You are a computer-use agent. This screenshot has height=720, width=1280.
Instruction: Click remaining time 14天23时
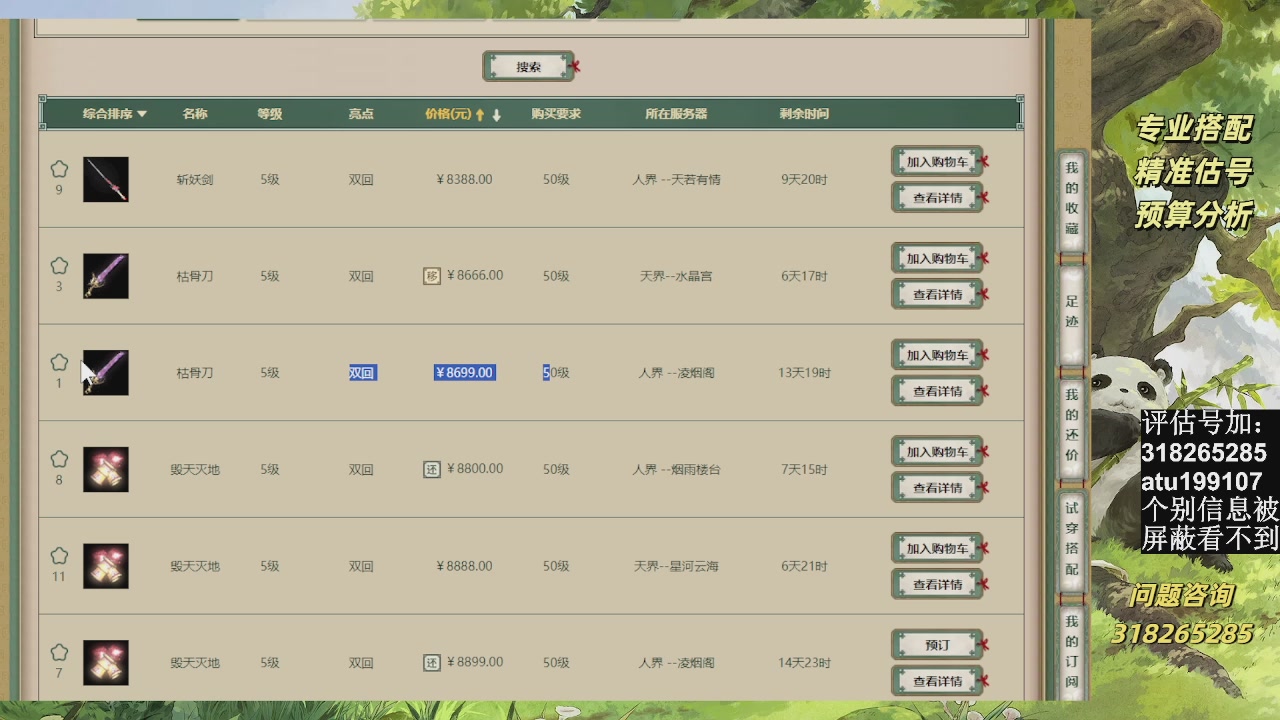point(804,663)
